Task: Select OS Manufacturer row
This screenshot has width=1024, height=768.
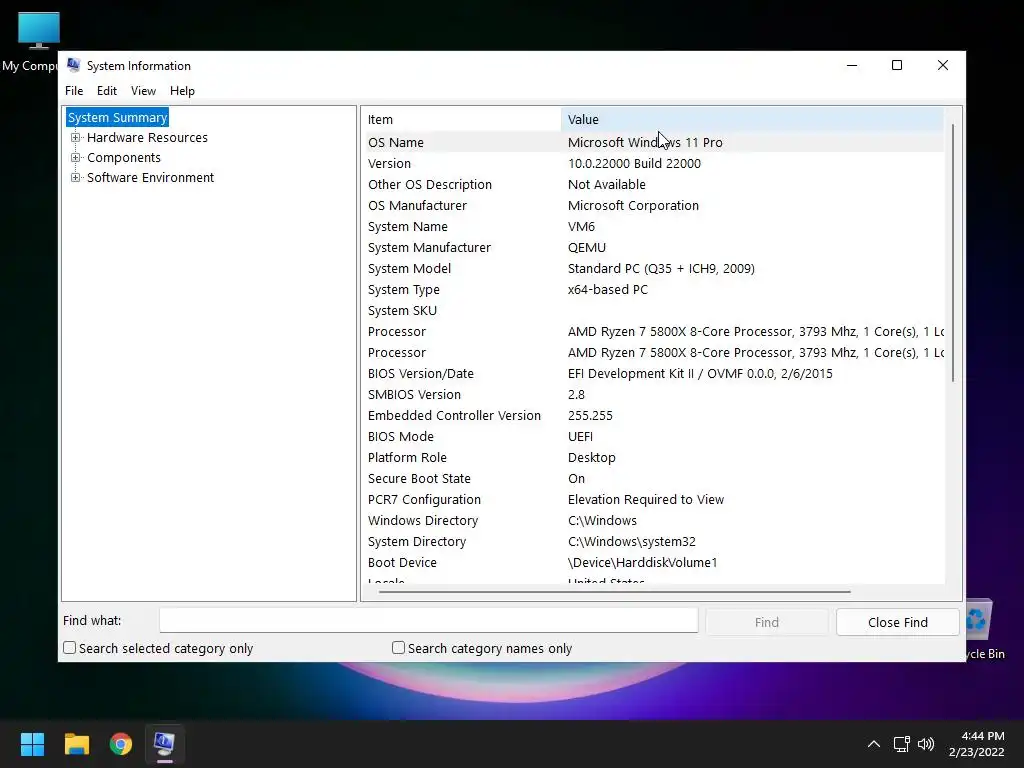Action: point(654,205)
